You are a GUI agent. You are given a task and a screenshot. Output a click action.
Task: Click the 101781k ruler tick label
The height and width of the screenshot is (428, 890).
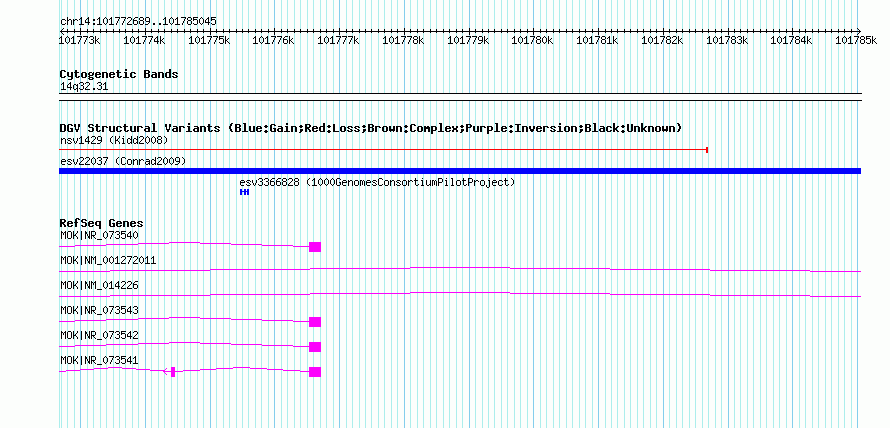click(597, 40)
